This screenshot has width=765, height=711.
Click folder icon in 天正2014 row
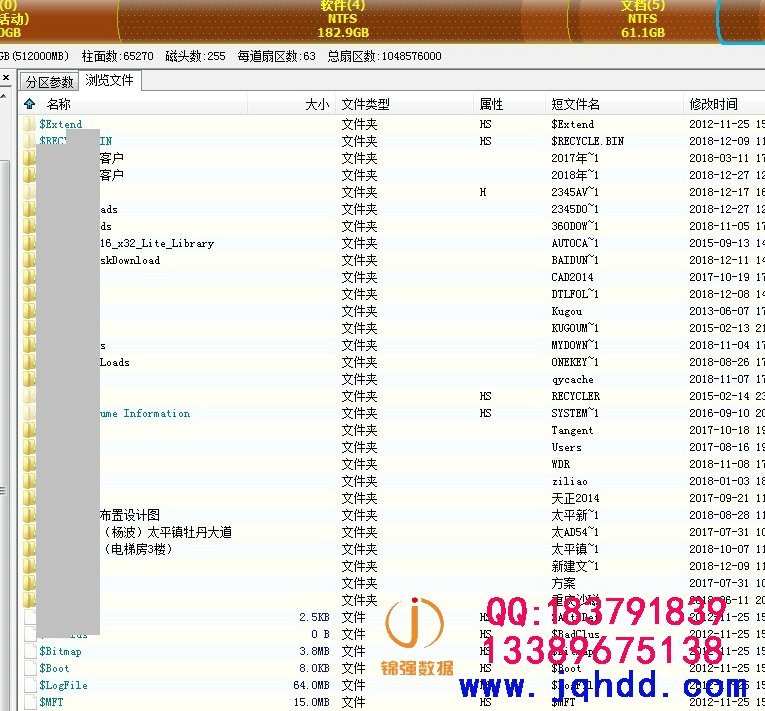[x=29, y=498]
